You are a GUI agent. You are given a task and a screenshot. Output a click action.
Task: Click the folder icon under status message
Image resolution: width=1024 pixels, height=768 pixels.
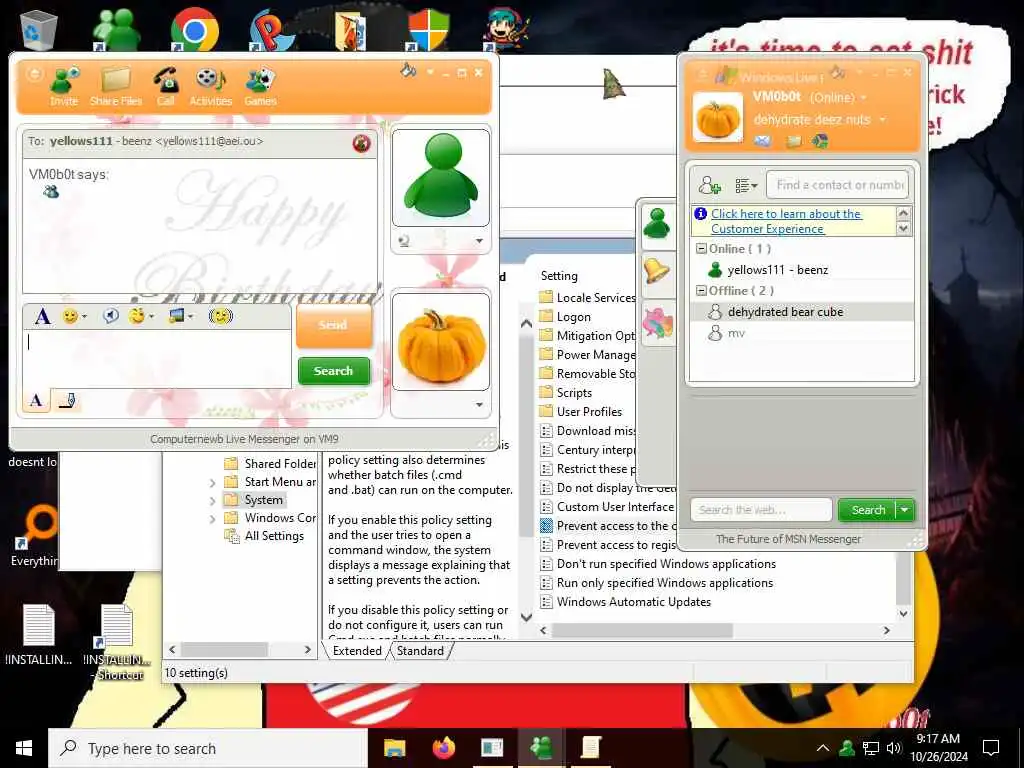tap(793, 141)
